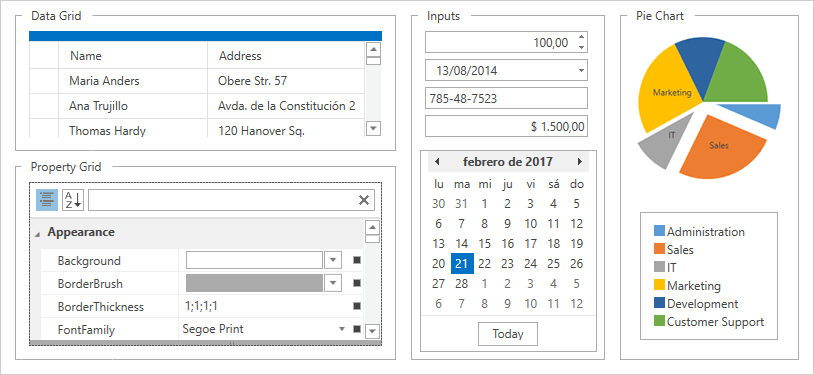This screenshot has width=814, height=375.
Task: Select the highlighted day 21 in calendar
Action: [x=462, y=263]
